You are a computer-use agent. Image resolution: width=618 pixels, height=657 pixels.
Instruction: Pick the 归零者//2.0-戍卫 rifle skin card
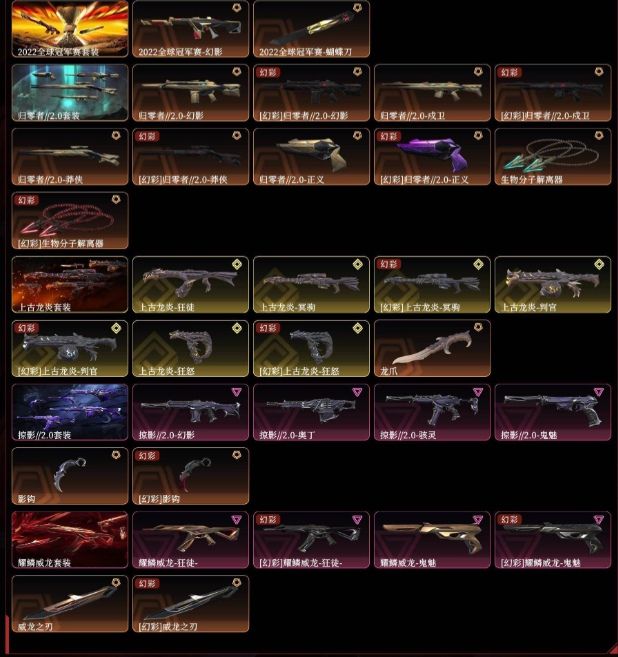[x=432, y=93]
